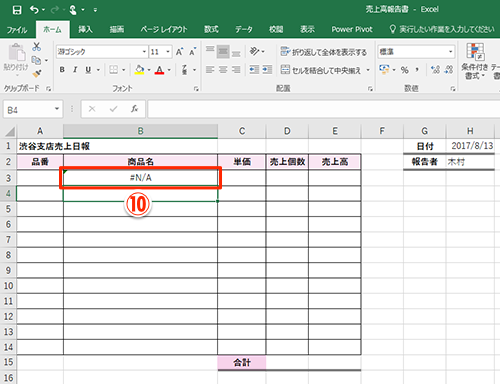Toggle center text alignment
This screenshot has height=384, width=500.
[223, 70]
